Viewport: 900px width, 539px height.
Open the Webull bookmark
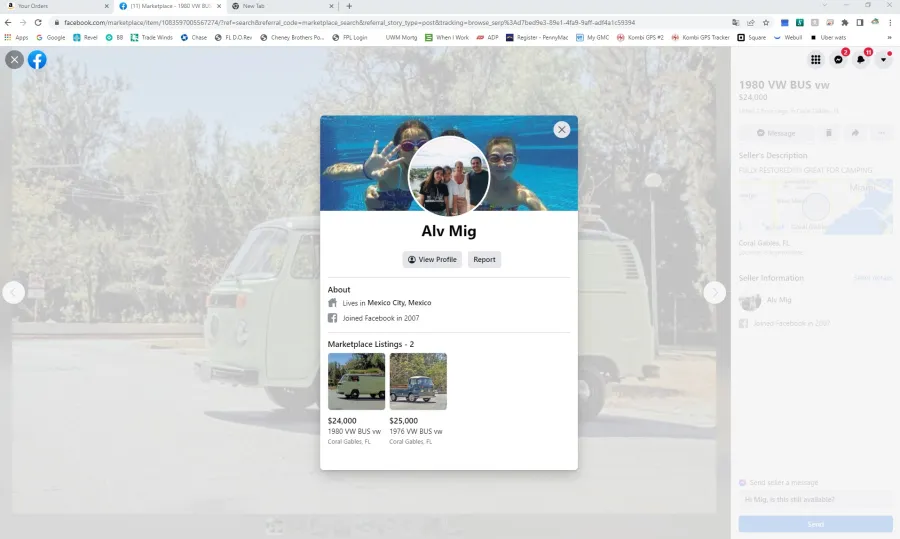[788, 37]
